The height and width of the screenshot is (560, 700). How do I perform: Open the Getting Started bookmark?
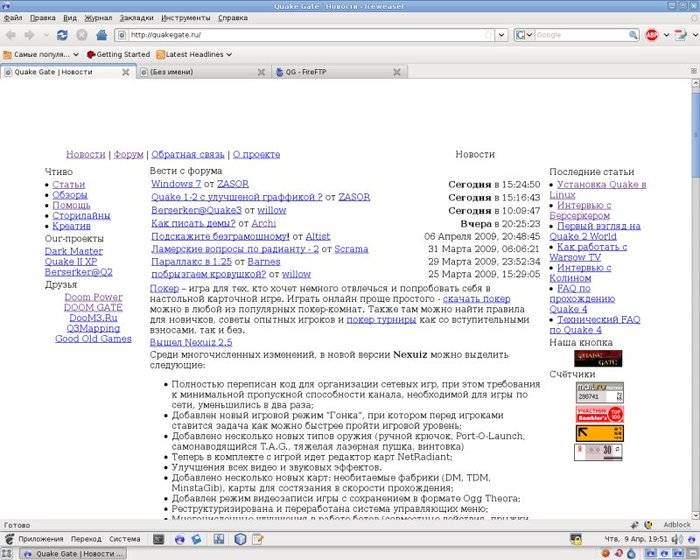[x=118, y=54]
